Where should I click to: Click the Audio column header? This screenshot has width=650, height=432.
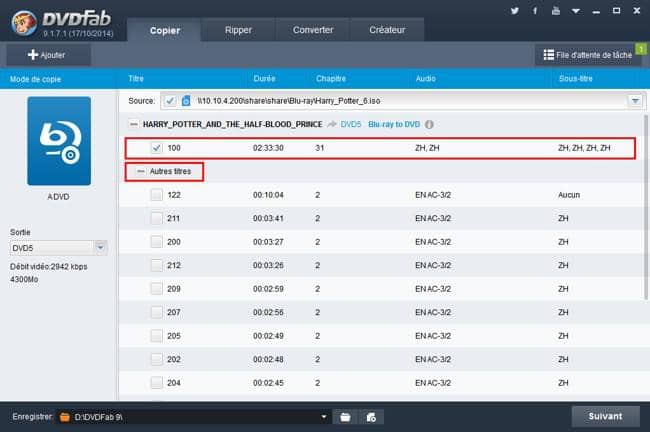pos(425,78)
